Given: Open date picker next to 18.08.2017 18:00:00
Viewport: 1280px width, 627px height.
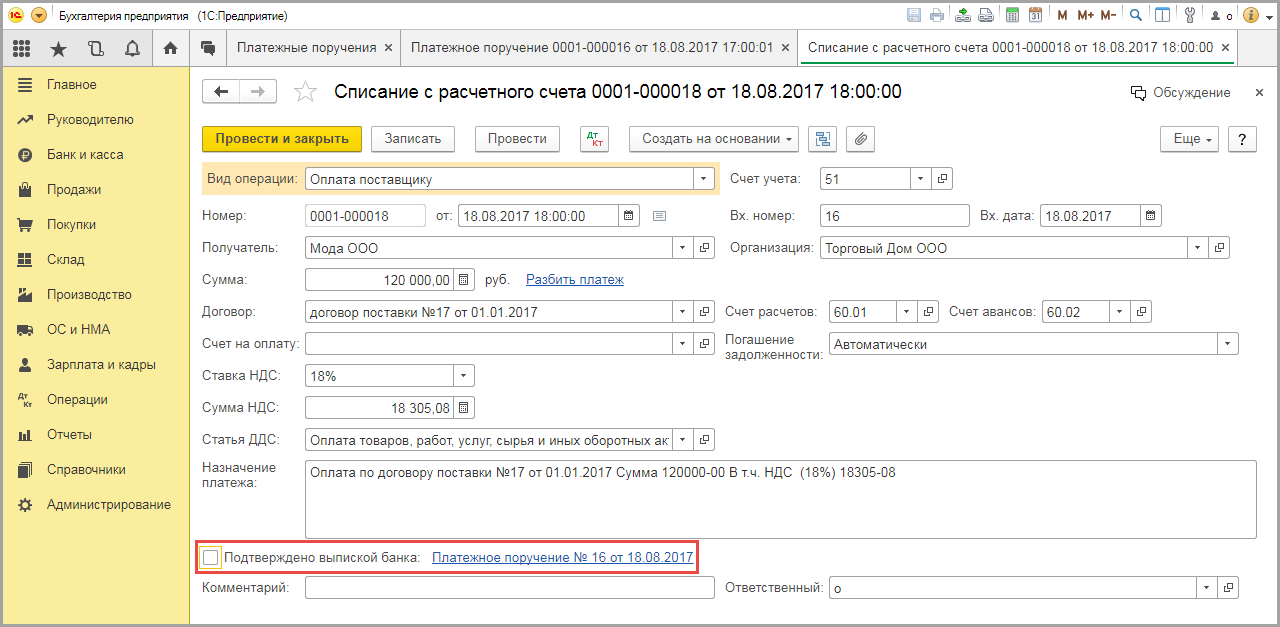Looking at the screenshot, I should click(629, 215).
